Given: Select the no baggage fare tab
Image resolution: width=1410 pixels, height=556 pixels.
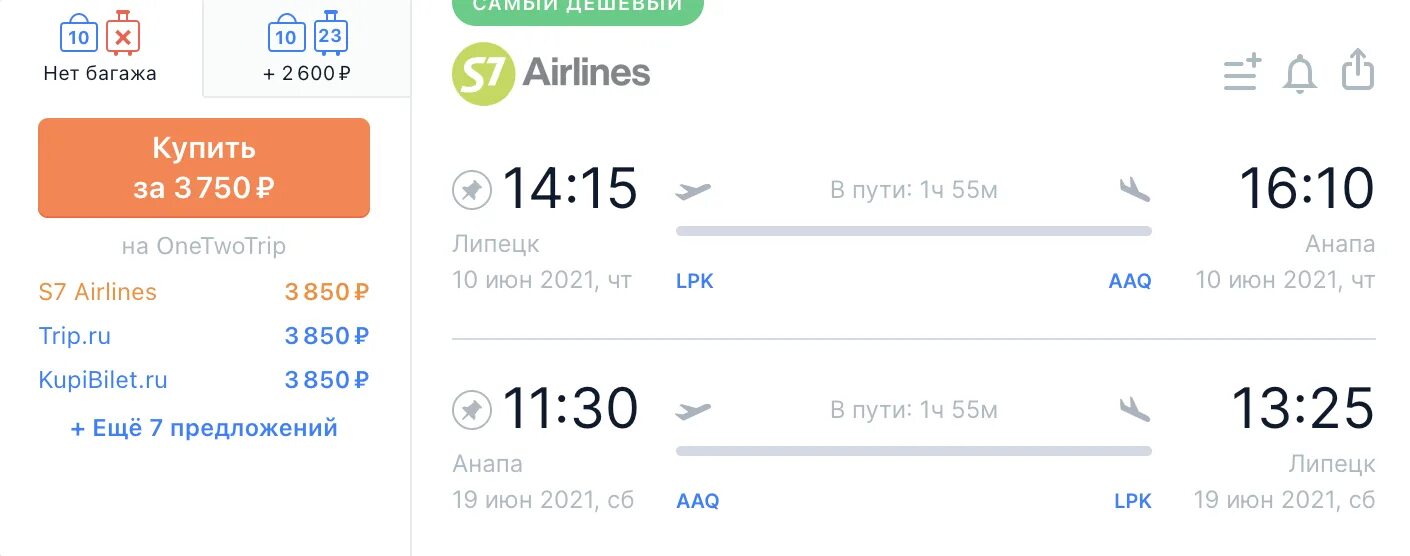Looking at the screenshot, I should click(100, 49).
